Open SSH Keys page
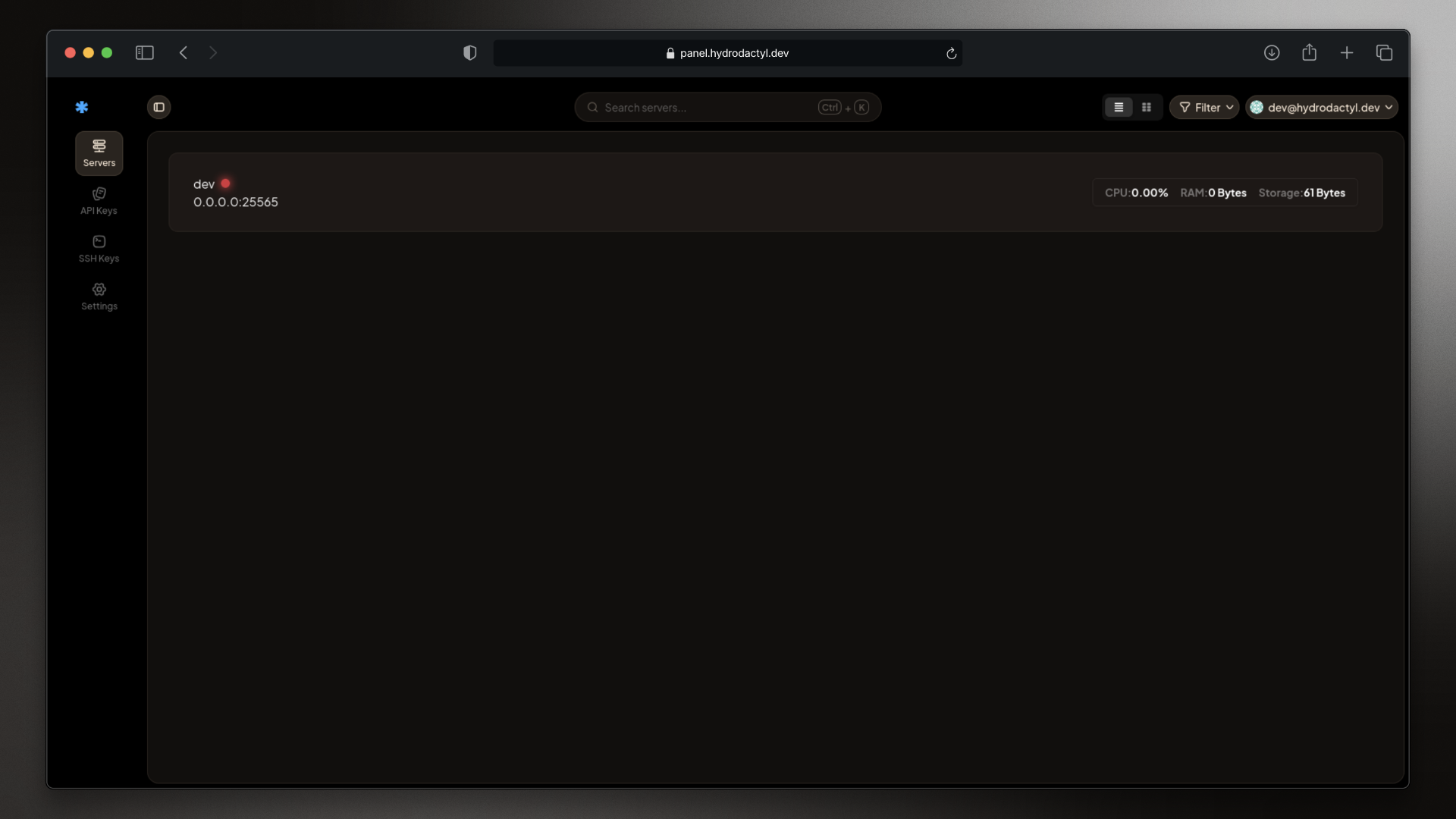 point(99,249)
